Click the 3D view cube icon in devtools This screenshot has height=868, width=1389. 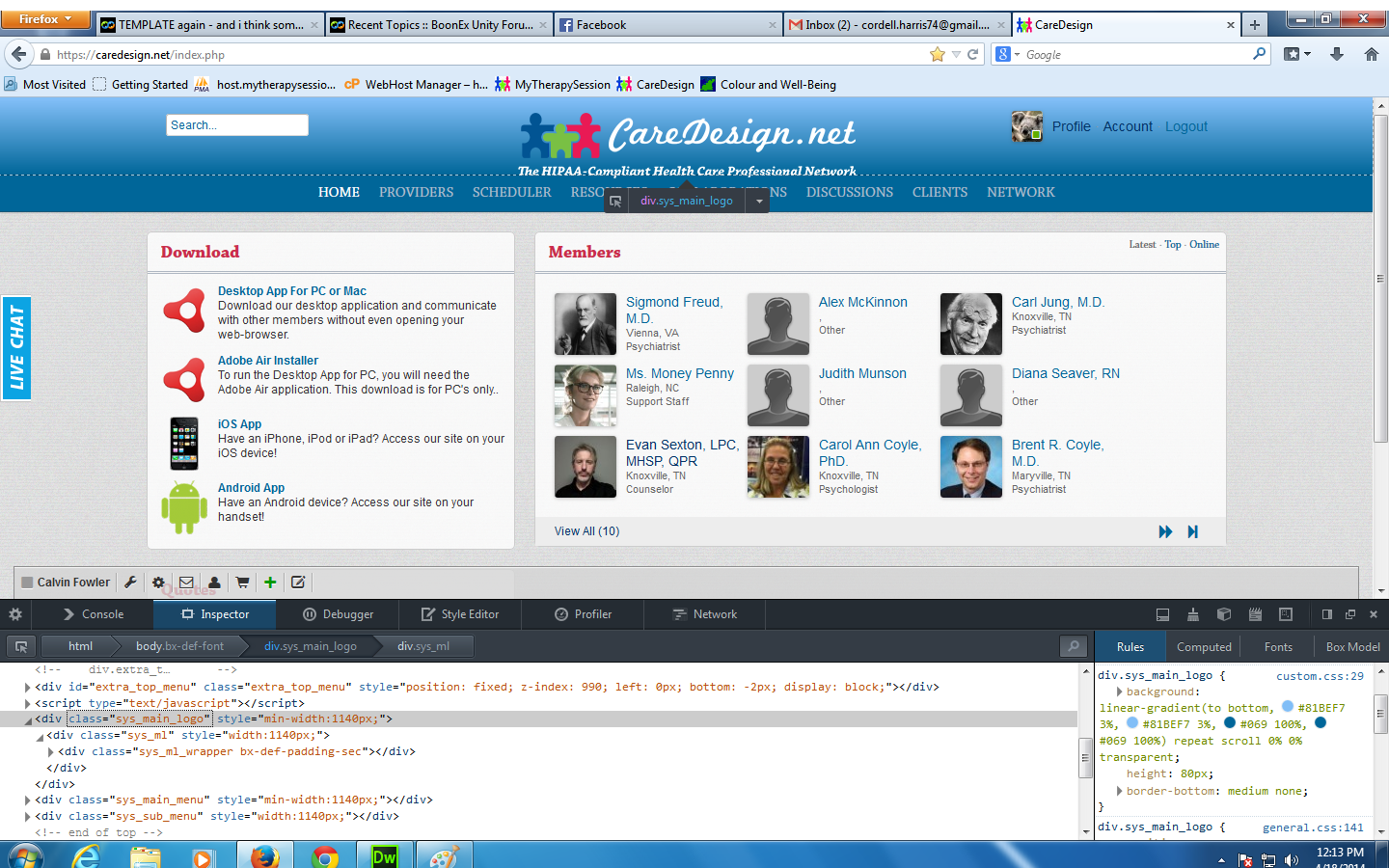point(1224,614)
